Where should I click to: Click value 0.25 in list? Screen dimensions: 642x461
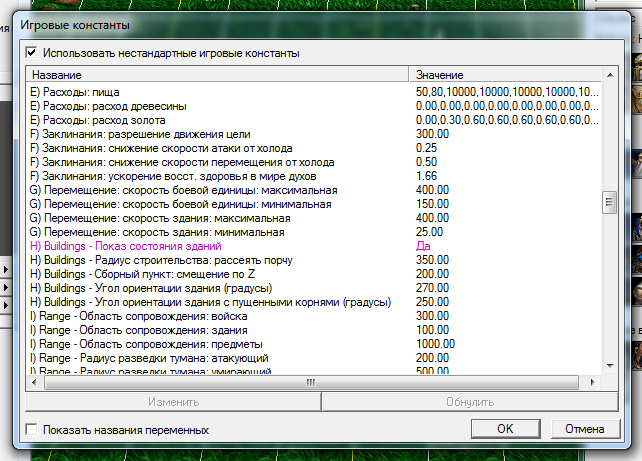[426, 148]
